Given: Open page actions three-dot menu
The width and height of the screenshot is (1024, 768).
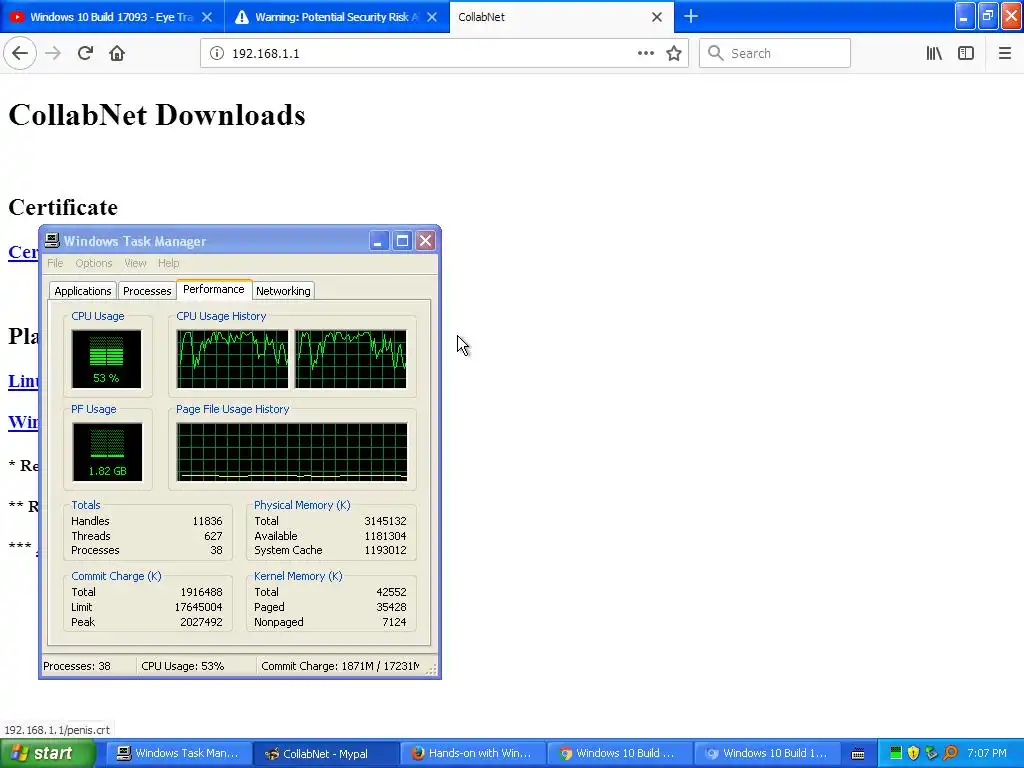Looking at the screenshot, I should (x=645, y=54).
